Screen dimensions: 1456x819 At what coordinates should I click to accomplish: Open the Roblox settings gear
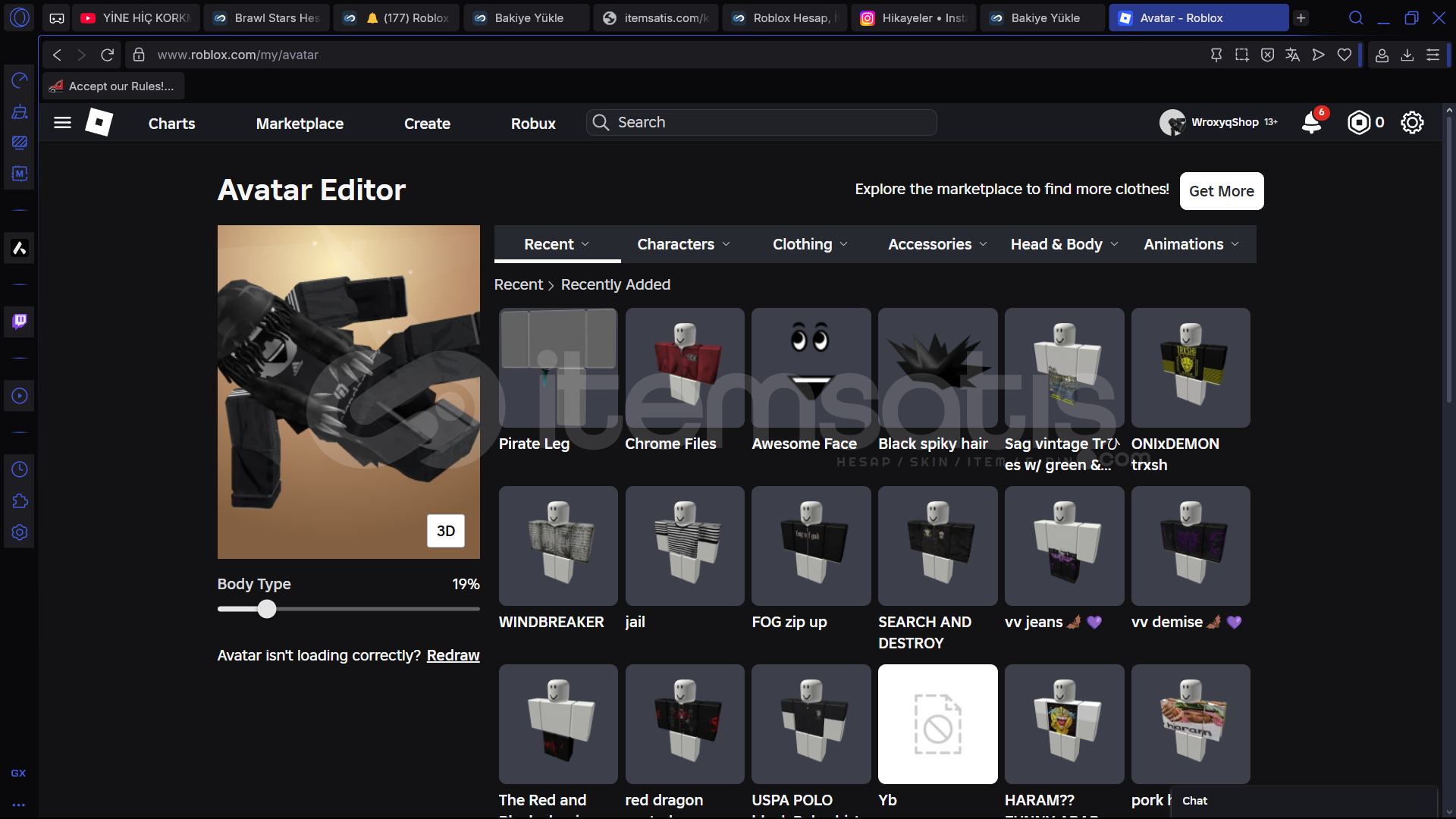point(1412,122)
